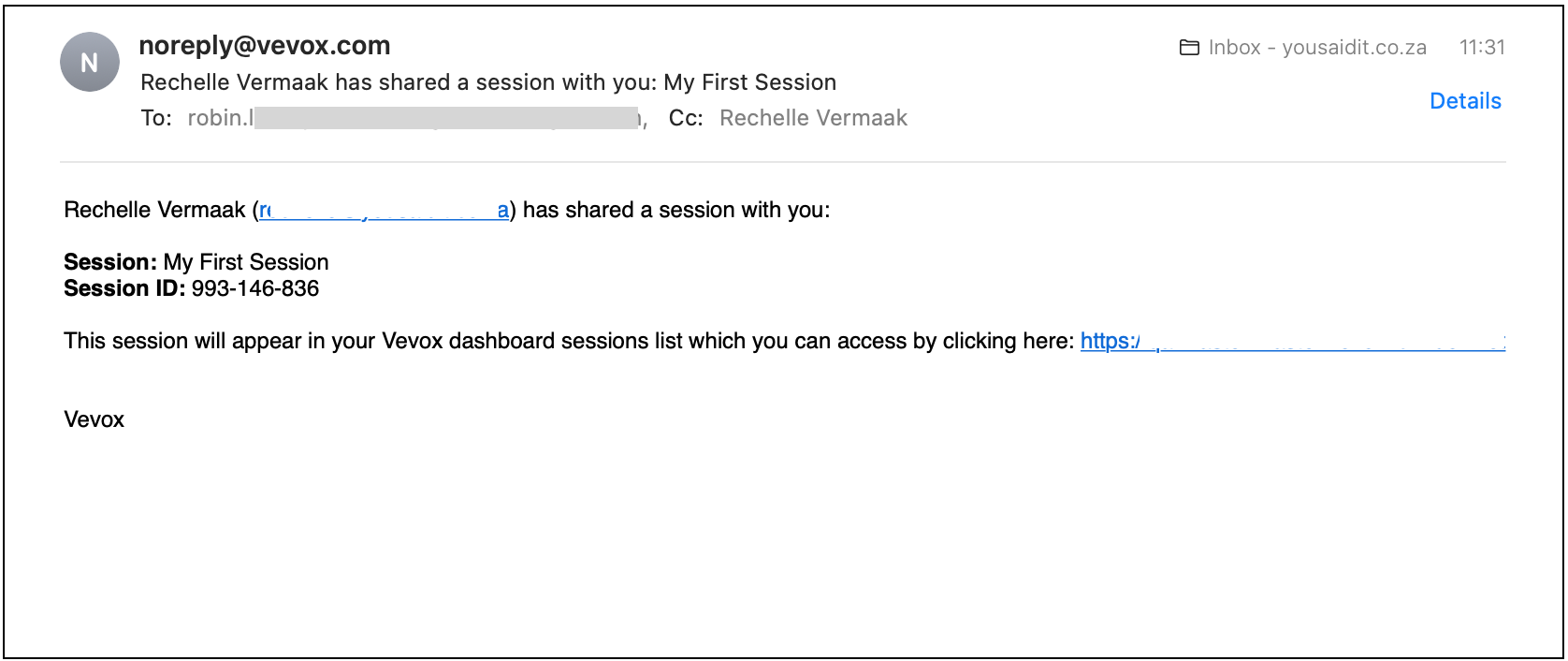The image size is (1568, 661).
Task: Click the To: field label
Action: 156,118
